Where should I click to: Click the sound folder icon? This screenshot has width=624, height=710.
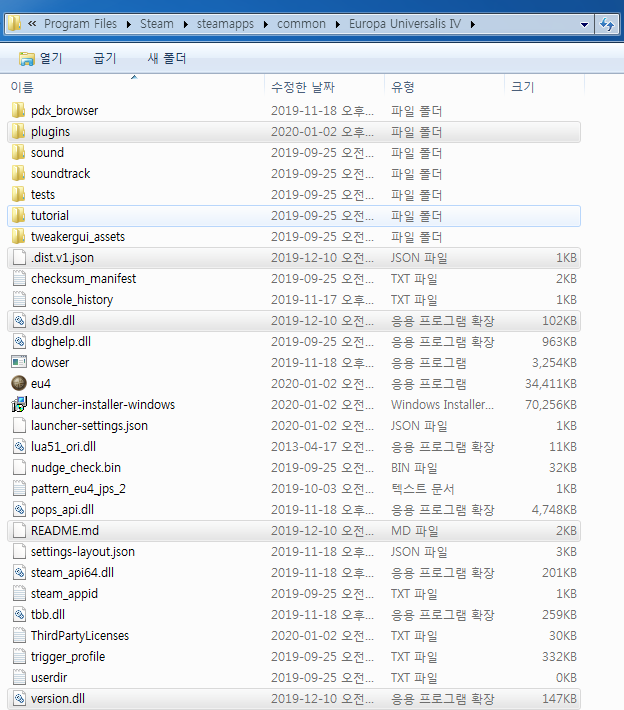pyautogui.click(x=19, y=153)
